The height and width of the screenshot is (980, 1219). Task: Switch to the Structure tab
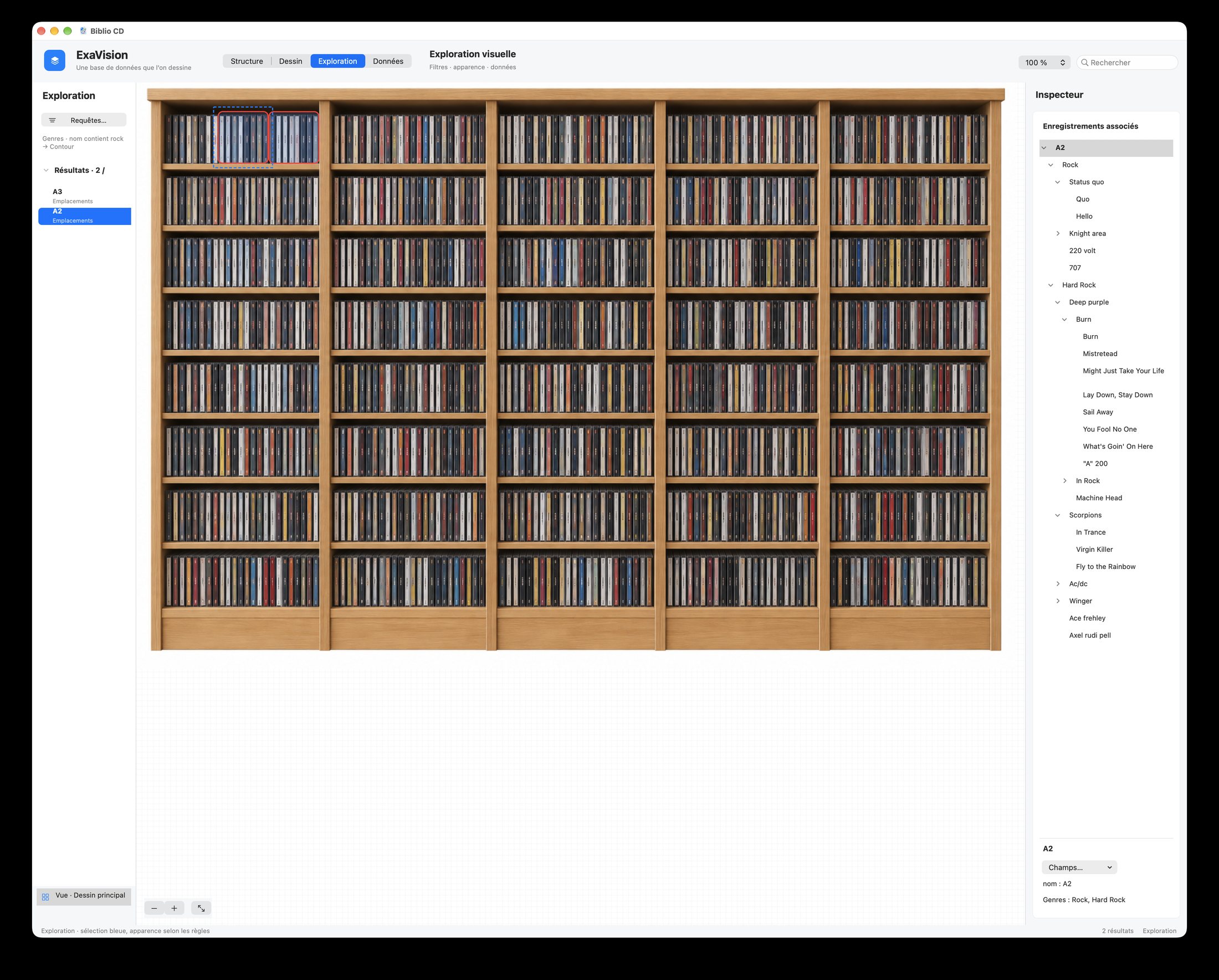click(247, 61)
